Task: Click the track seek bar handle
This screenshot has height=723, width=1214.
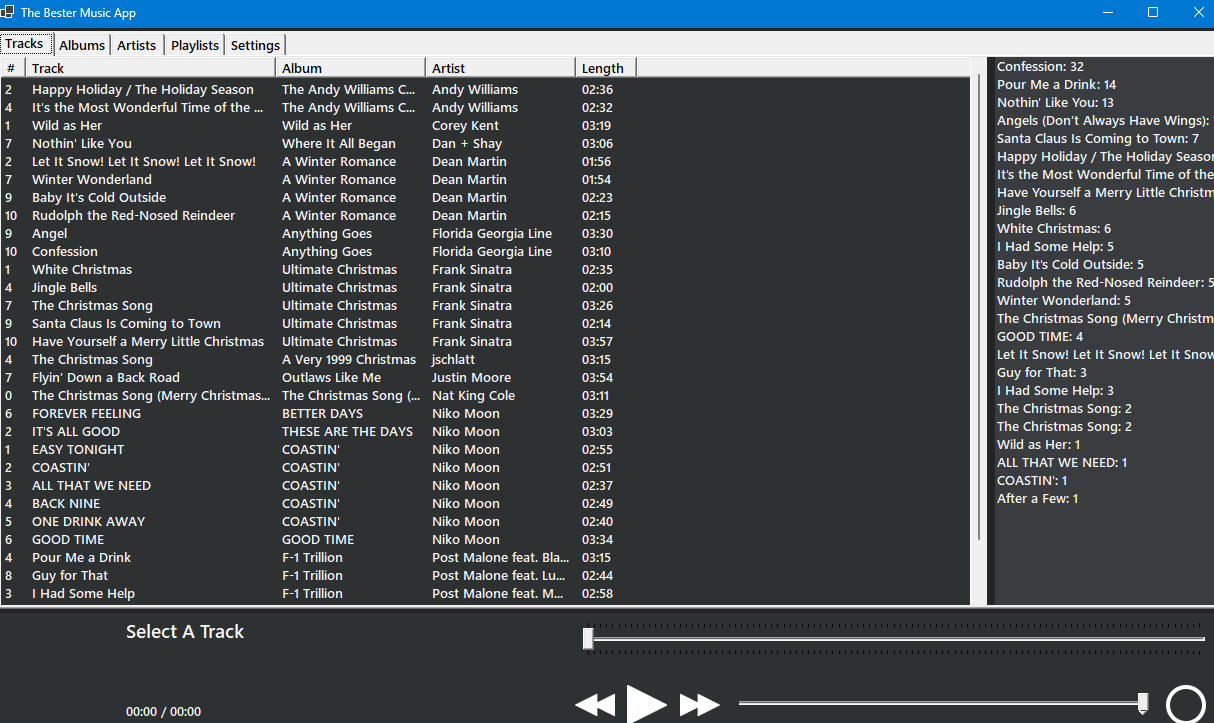Action: 588,638
